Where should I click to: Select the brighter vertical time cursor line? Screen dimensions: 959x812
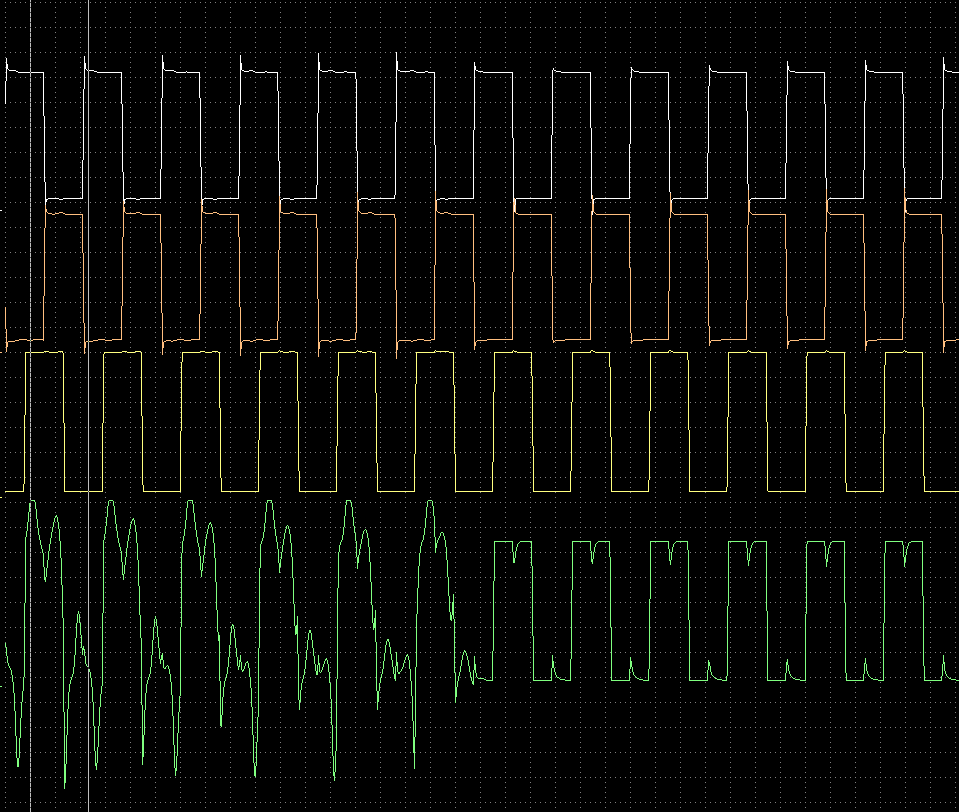89,406
